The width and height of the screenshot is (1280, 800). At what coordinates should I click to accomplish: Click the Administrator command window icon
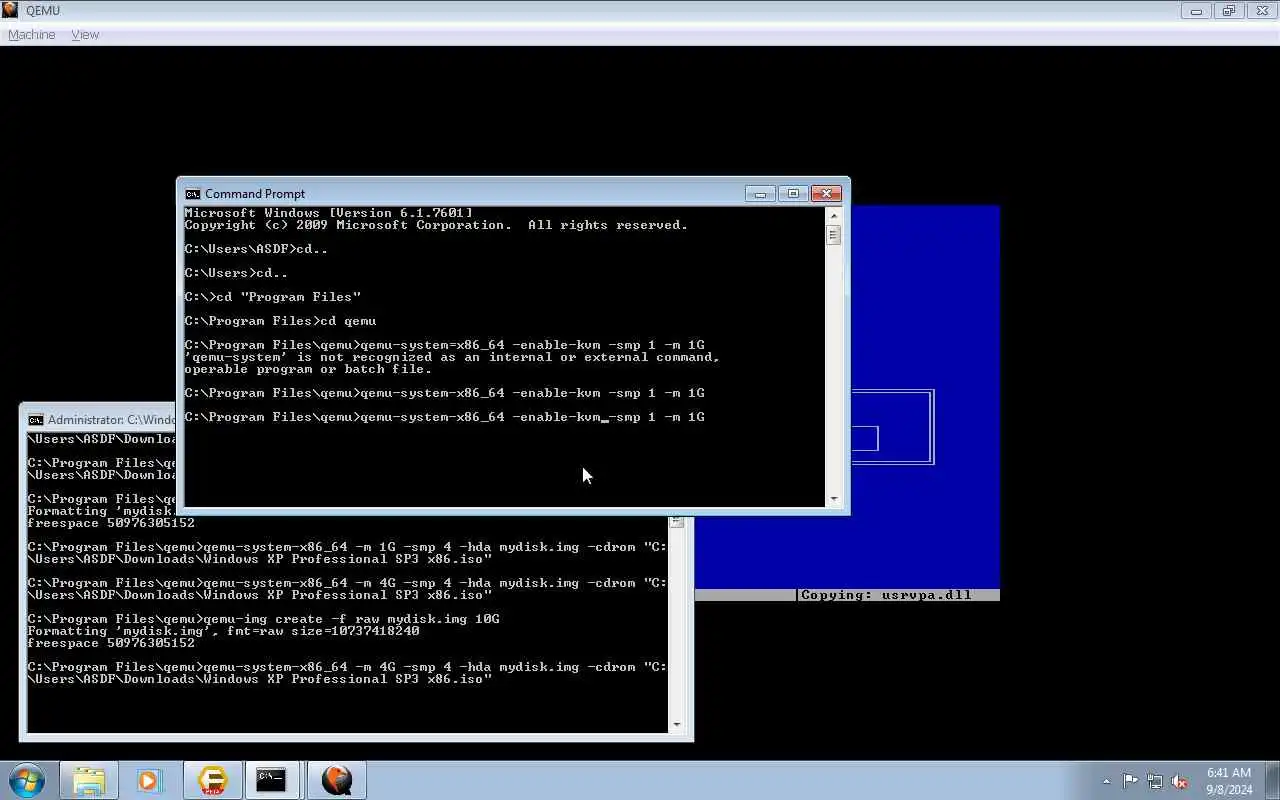pyautogui.click(x=36, y=420)
